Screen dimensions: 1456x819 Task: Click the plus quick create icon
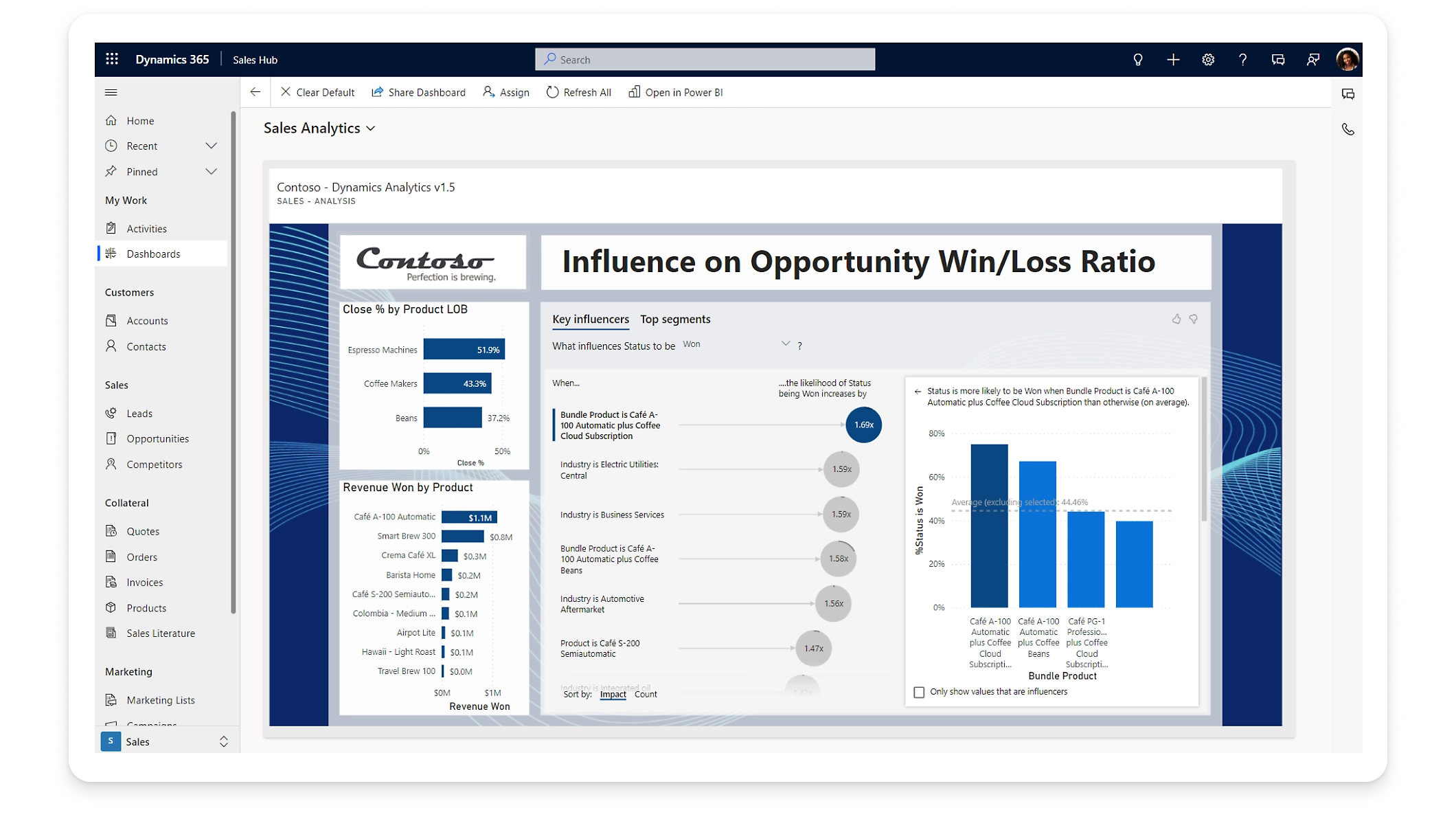click(x=1173, y=60)
